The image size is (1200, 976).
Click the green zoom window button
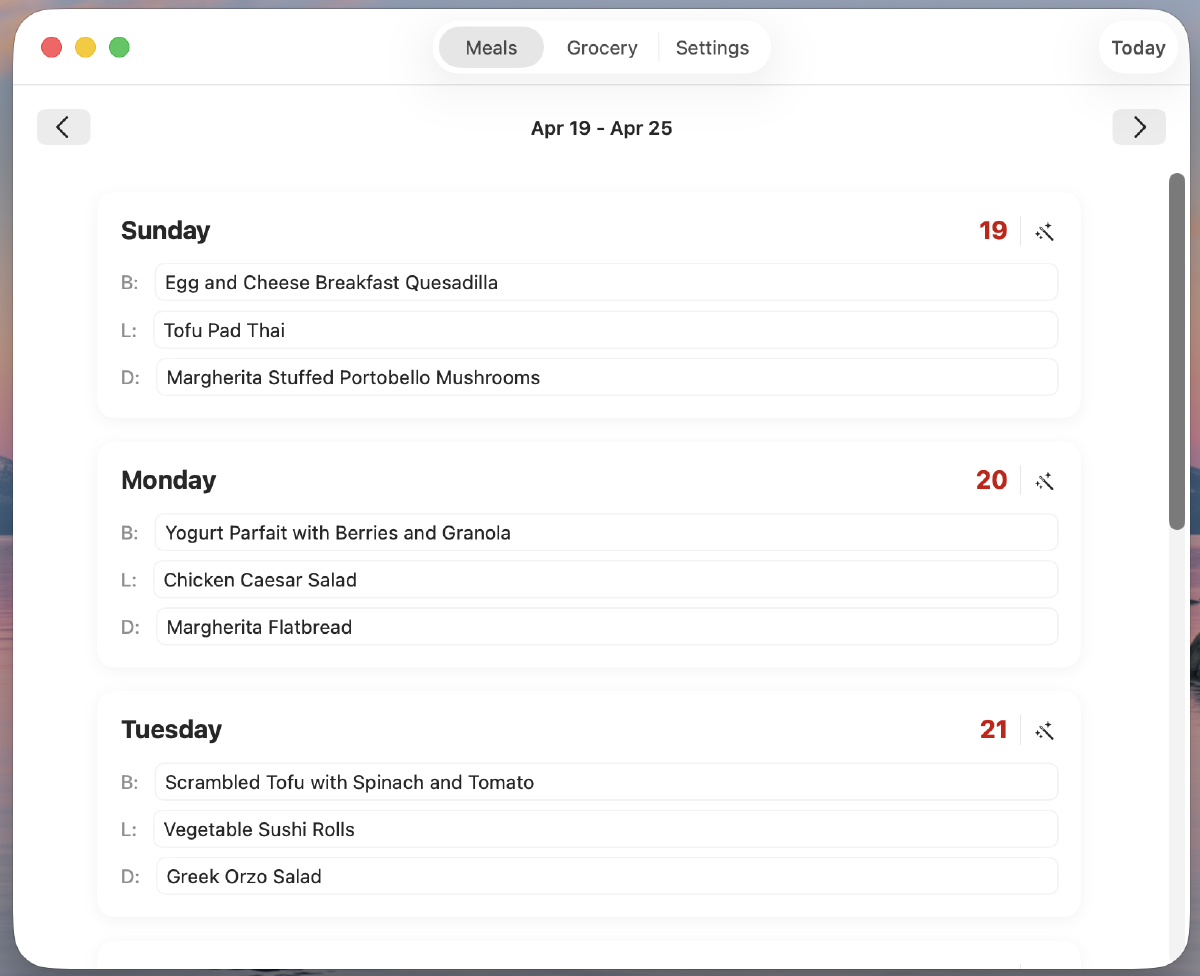(x=119, y=47)
